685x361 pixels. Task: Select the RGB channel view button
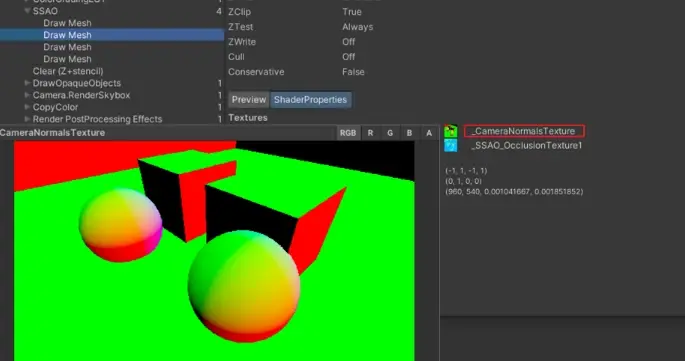point(348,133)
